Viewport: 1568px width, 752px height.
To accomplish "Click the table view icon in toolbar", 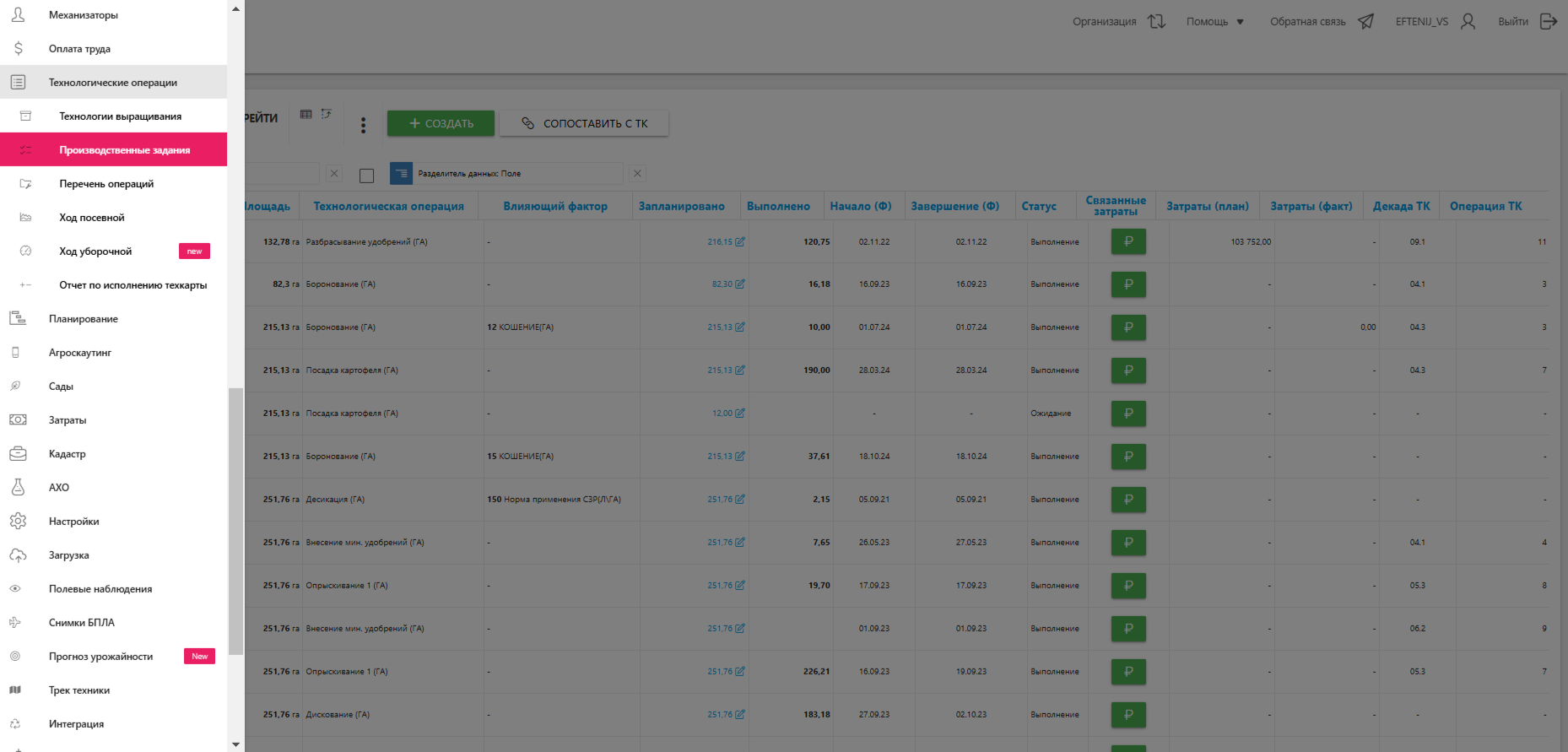I will click(x=305, y=114).
